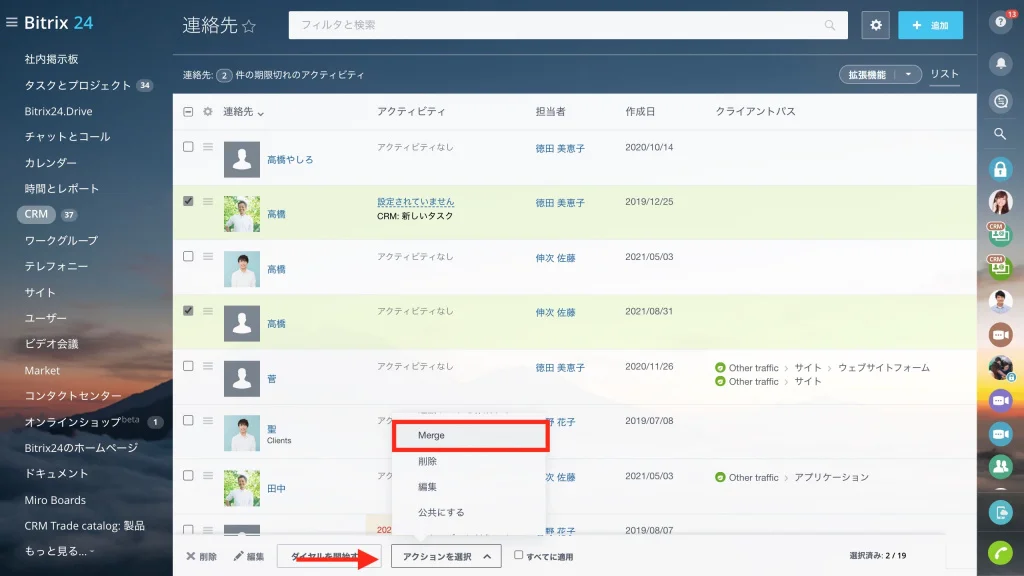
Task: Open Bitrix24.Drive in left menu
Action: (x=58, y=111)
